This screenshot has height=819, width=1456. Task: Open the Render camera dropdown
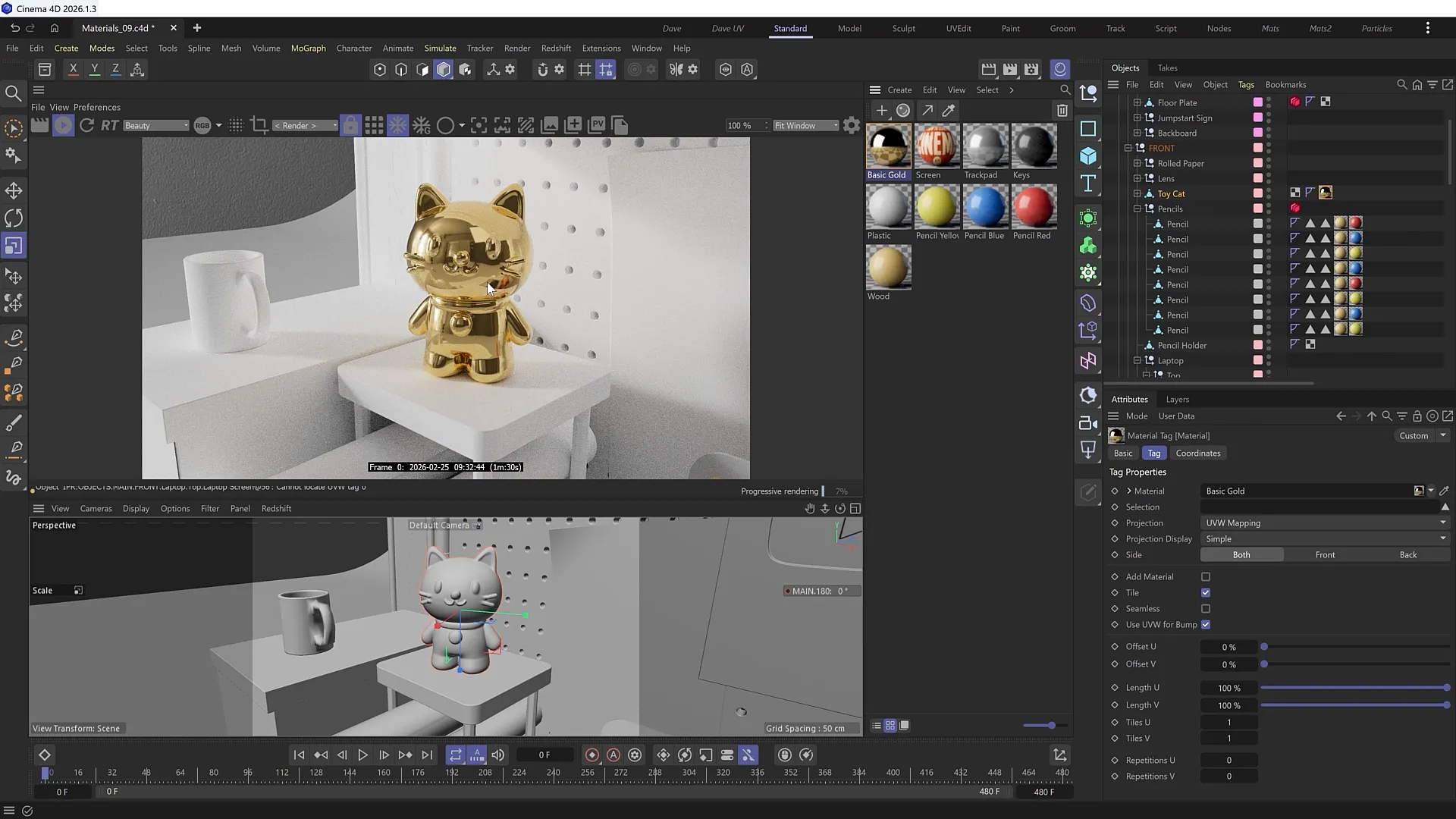click(x=305, y=126)
